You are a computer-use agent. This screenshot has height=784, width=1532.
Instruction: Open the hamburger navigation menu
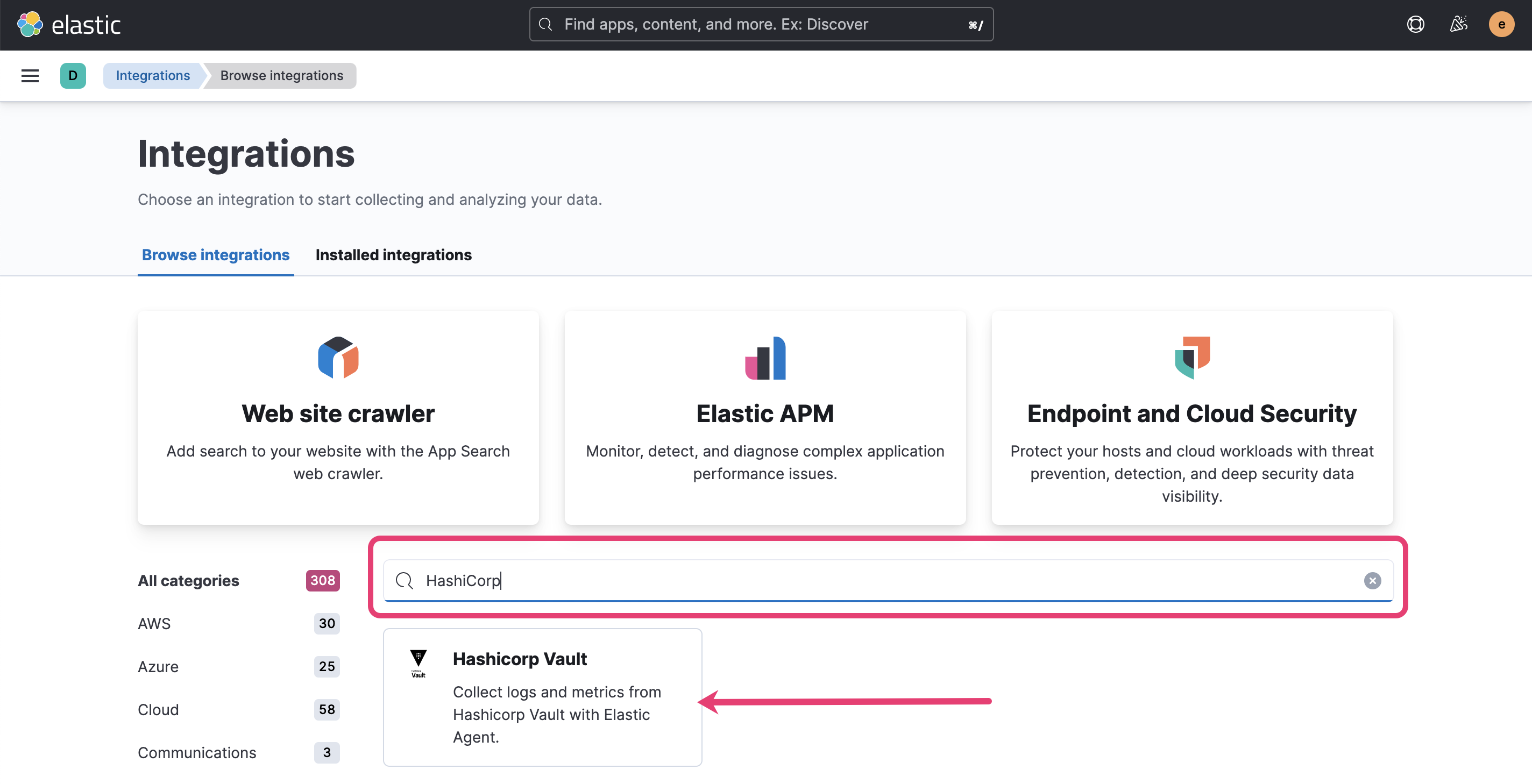tap(29, 75)
